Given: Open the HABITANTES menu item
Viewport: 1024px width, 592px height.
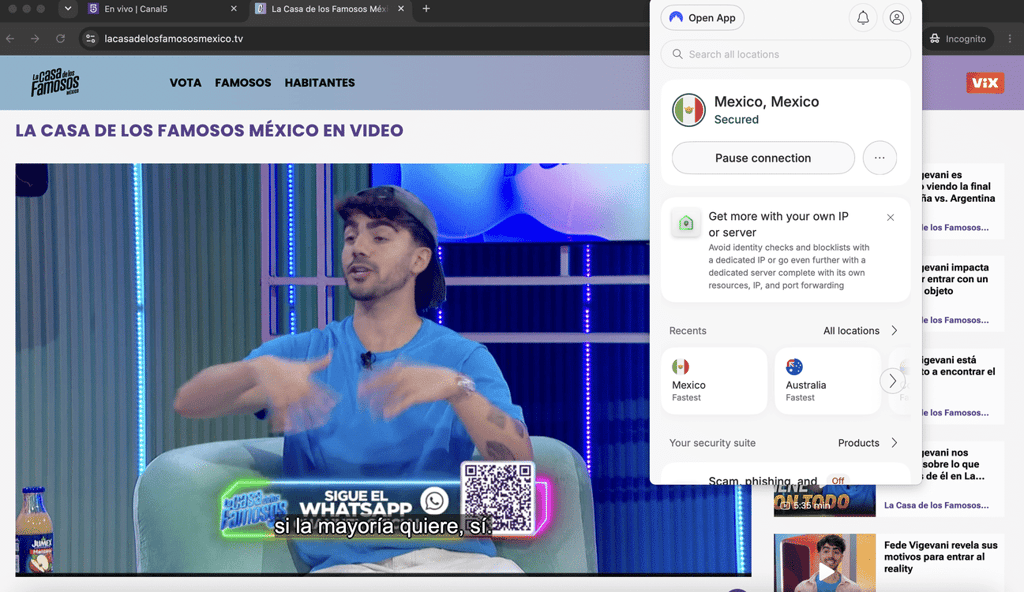Looking at the screenshot, I should tap(320, 83).
